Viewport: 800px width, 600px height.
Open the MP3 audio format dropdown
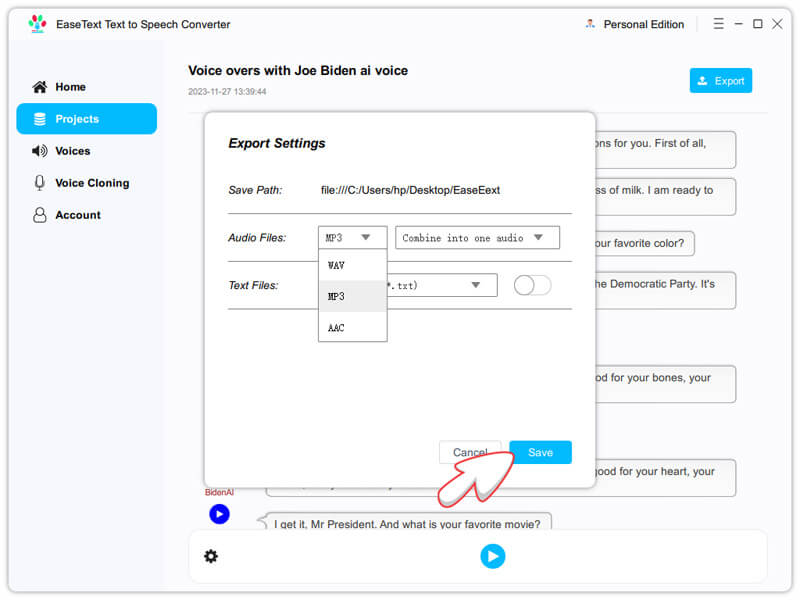click(x=352, y=237)
